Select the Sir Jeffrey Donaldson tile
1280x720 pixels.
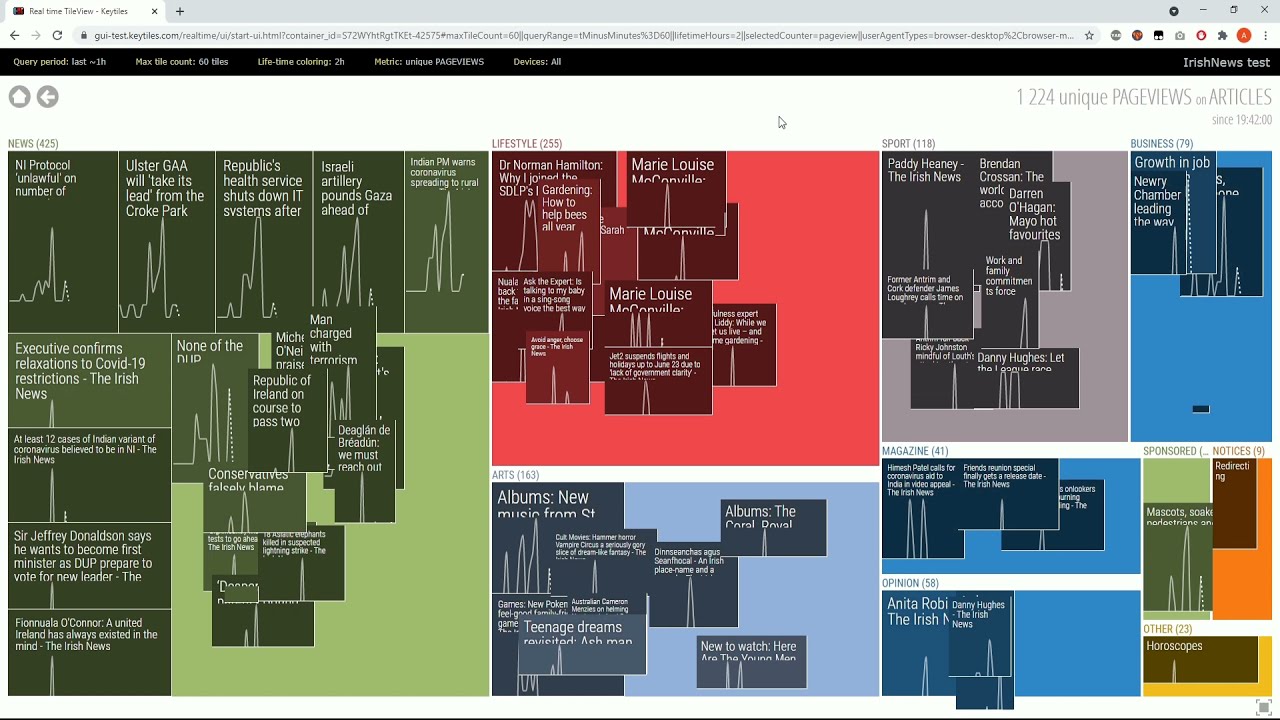(x=89, y=566)
